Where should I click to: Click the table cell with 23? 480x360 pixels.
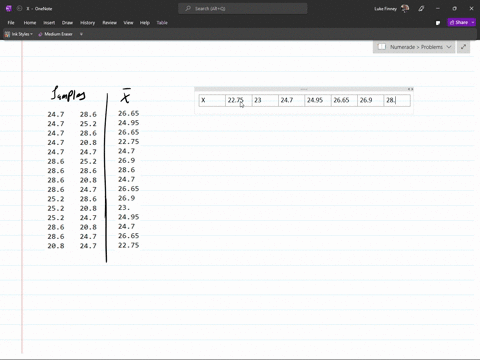pos(265,100)
